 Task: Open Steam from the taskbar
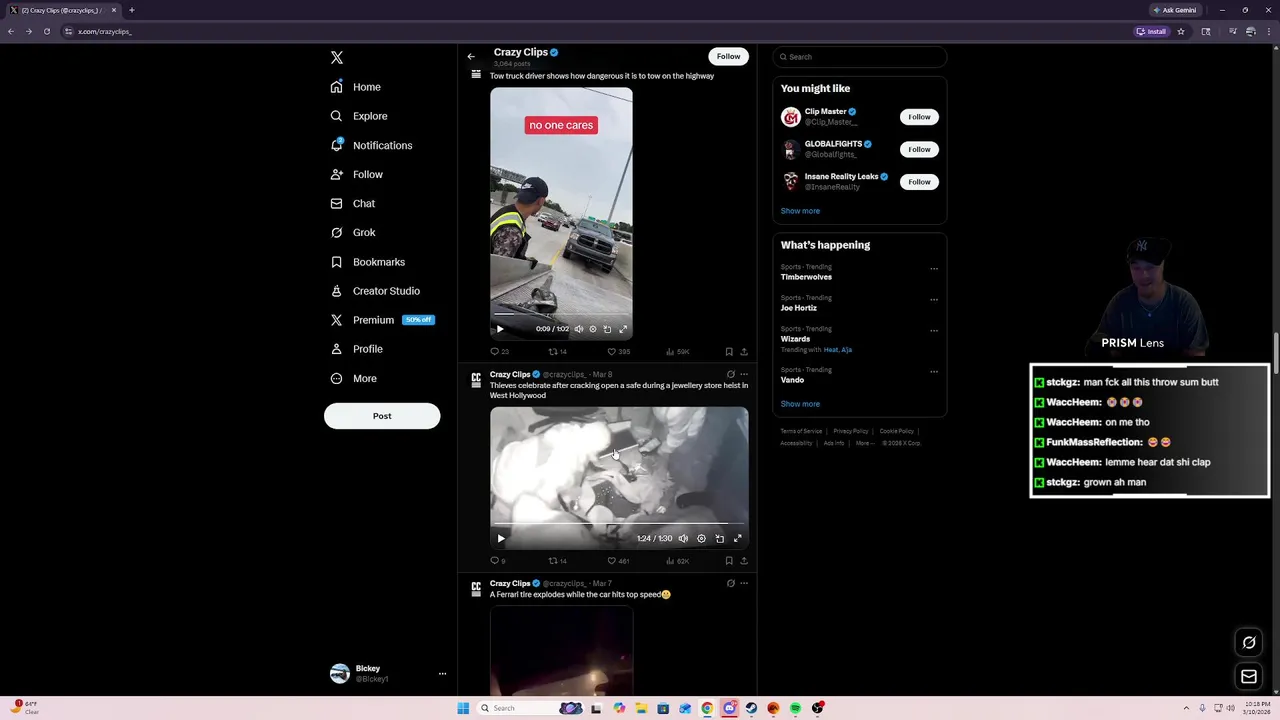click(x=751, y=708)
